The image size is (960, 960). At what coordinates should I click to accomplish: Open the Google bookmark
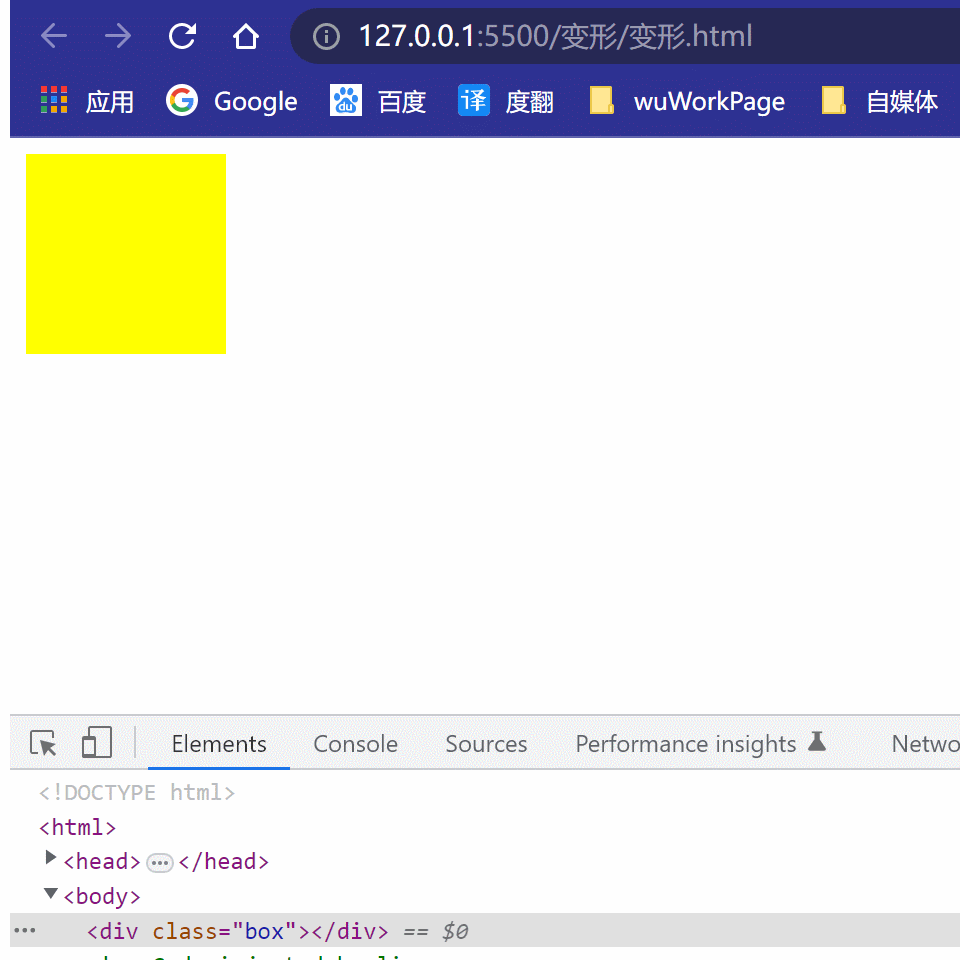pos(232,101)
